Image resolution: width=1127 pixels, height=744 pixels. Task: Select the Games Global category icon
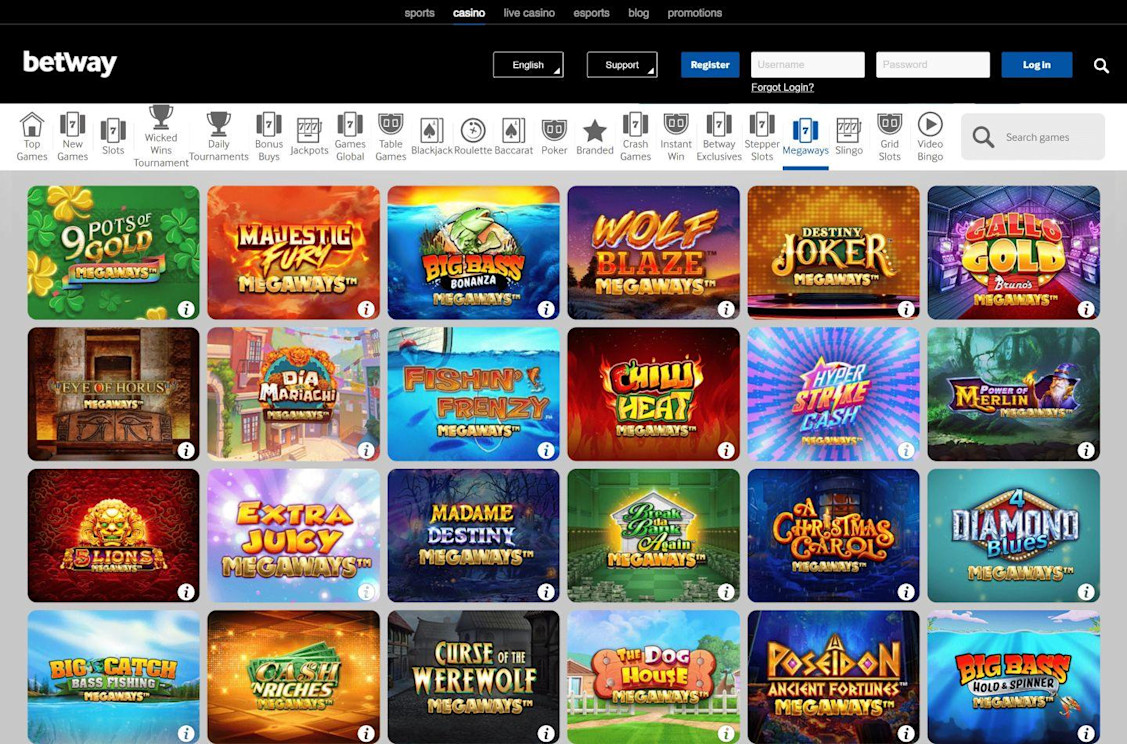[x=350, y=124]
